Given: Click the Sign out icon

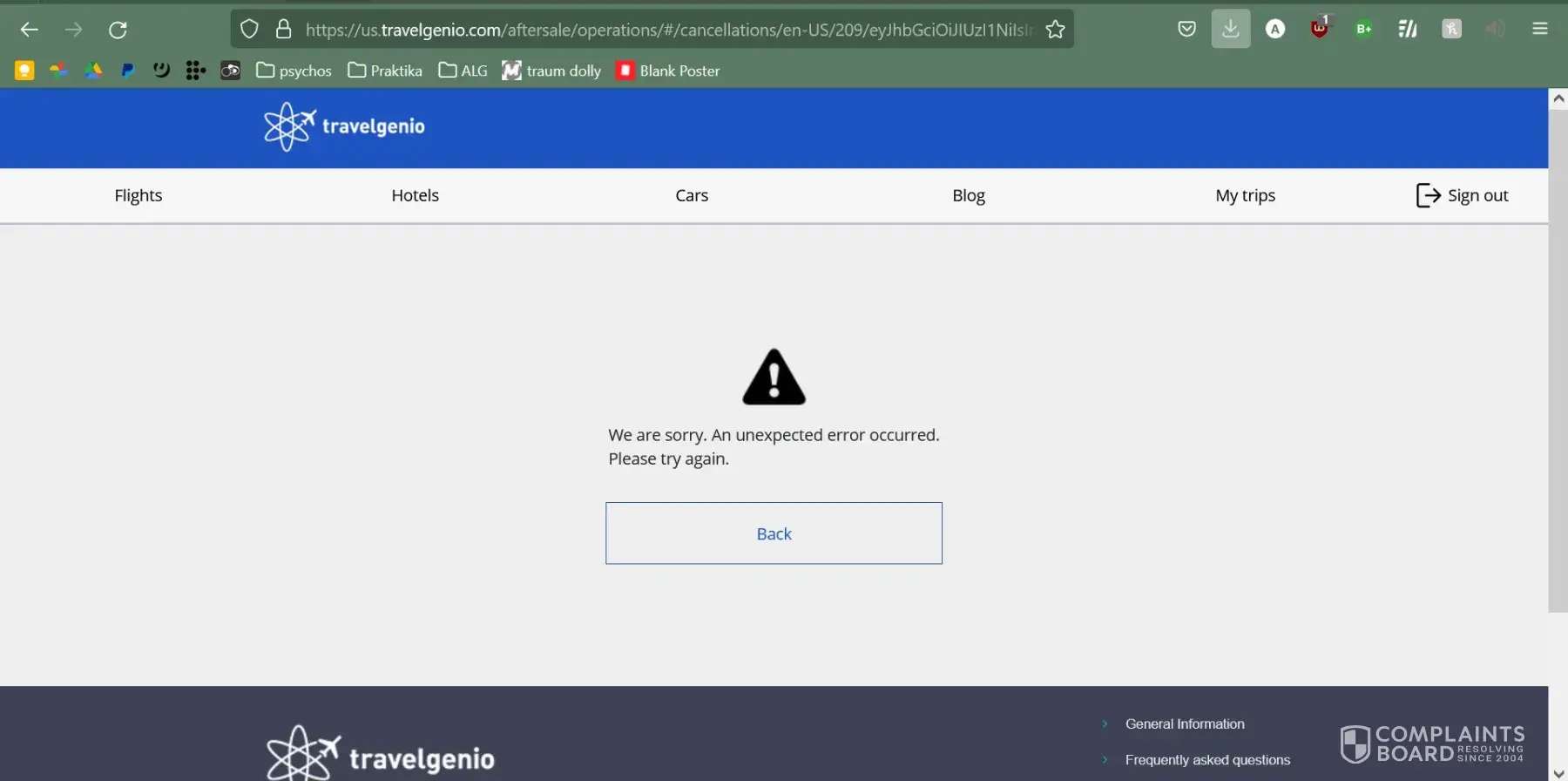Looking at the screenshot, I should click(1428, 195).
